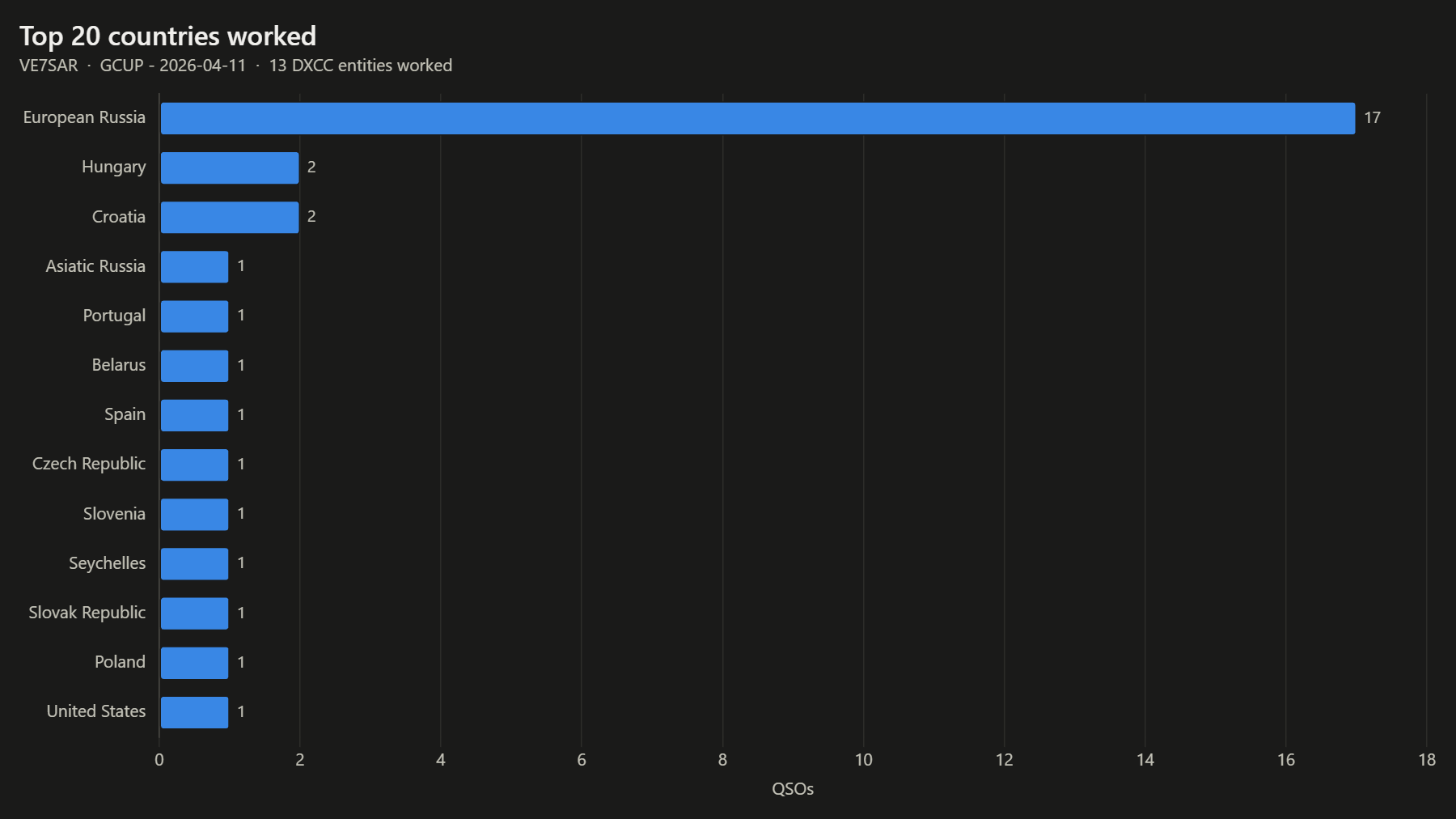
Task: Click the 'European Russia' axis label
Action: [84, 117]
